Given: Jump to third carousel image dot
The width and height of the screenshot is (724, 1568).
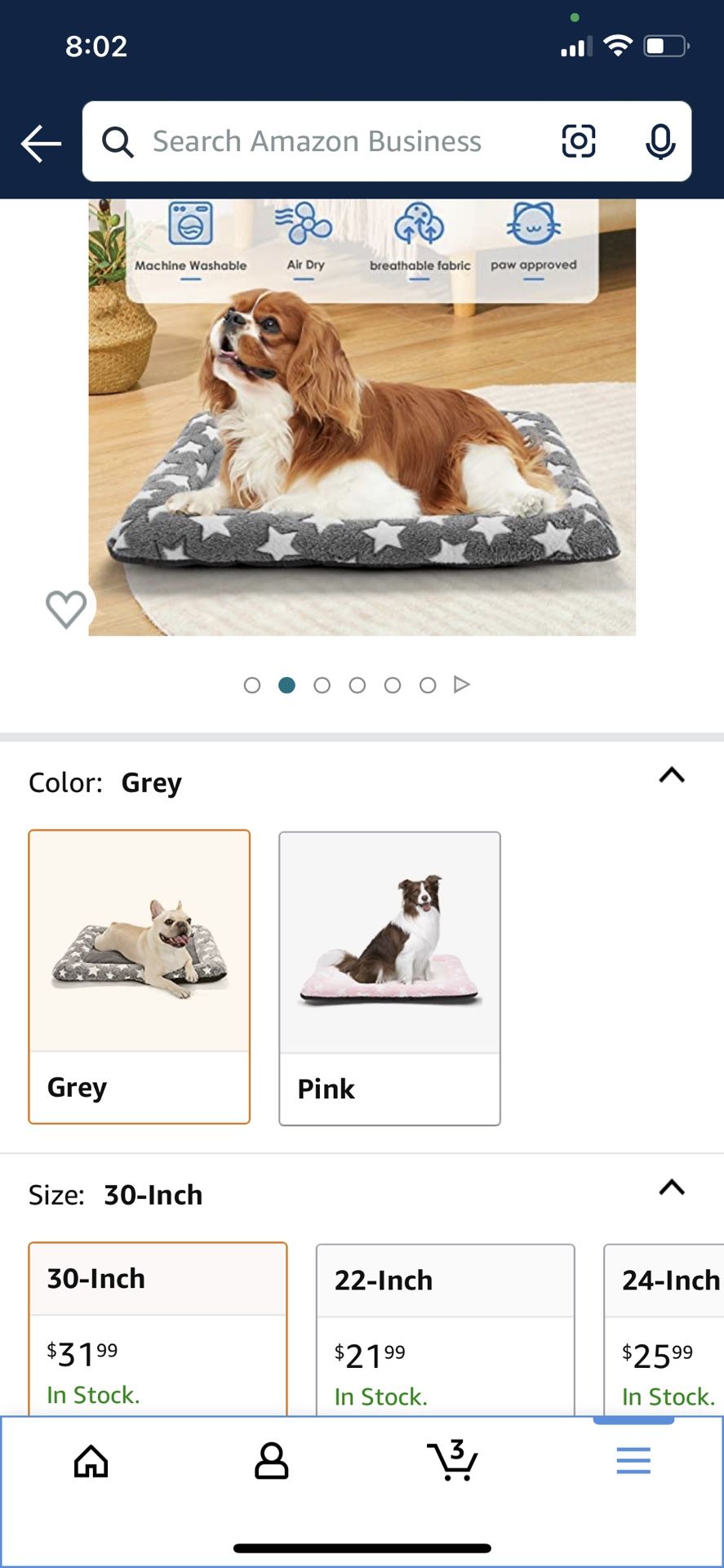Looking at the screenshot, I should pos(322,685).
